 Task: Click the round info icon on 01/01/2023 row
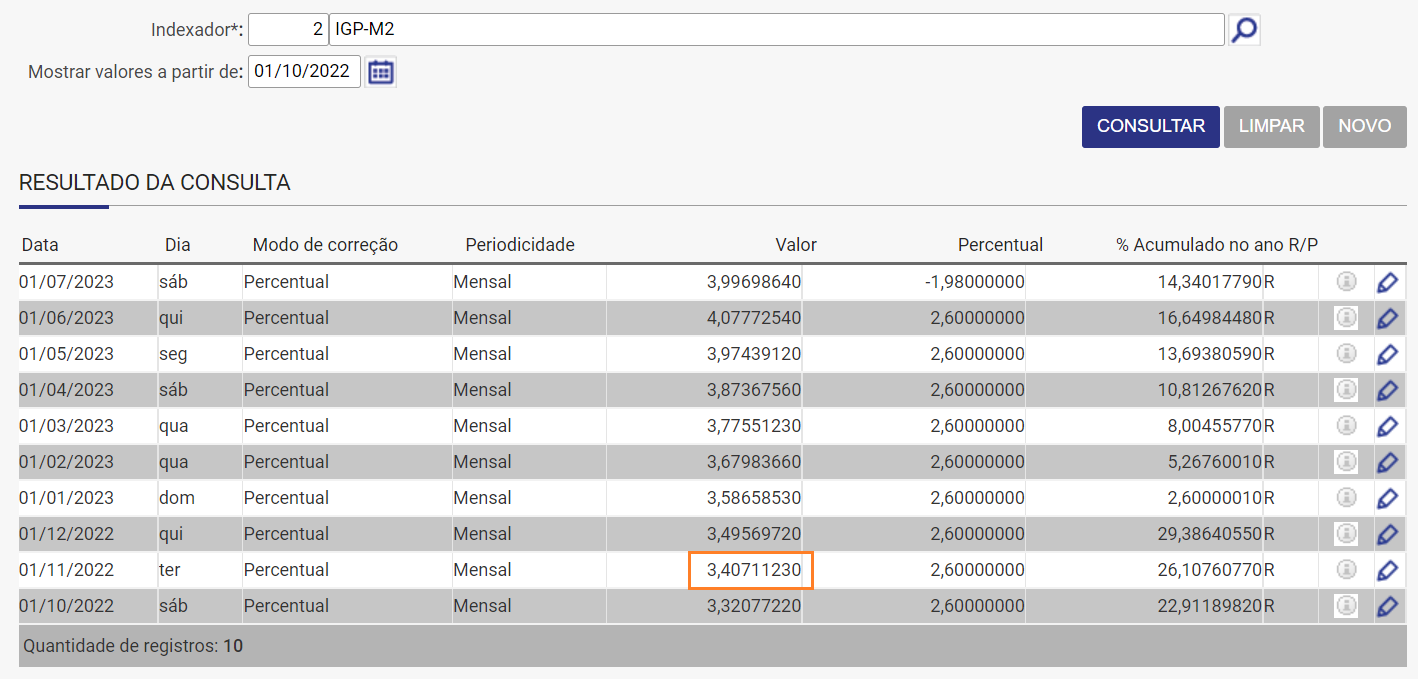point(1346,498)
